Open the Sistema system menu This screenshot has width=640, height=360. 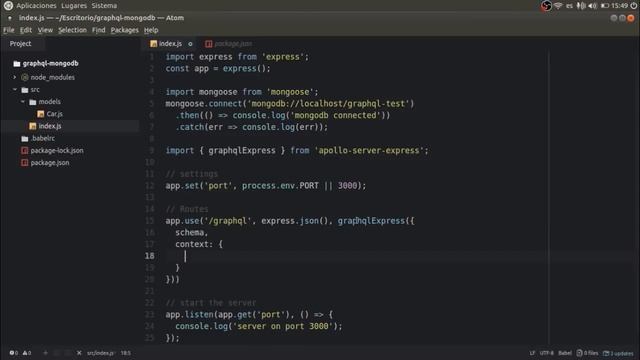(x=104, y=6)
